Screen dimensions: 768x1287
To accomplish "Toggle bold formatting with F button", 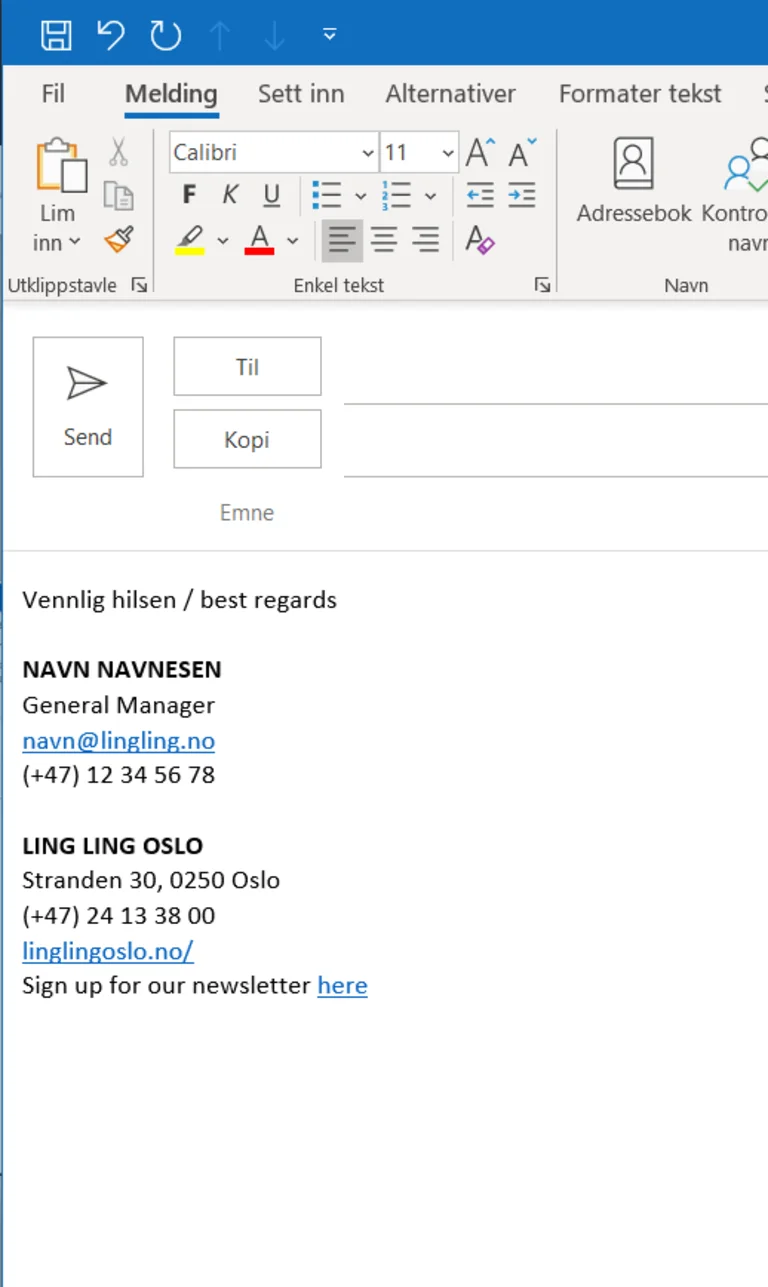I will point(189,195).
